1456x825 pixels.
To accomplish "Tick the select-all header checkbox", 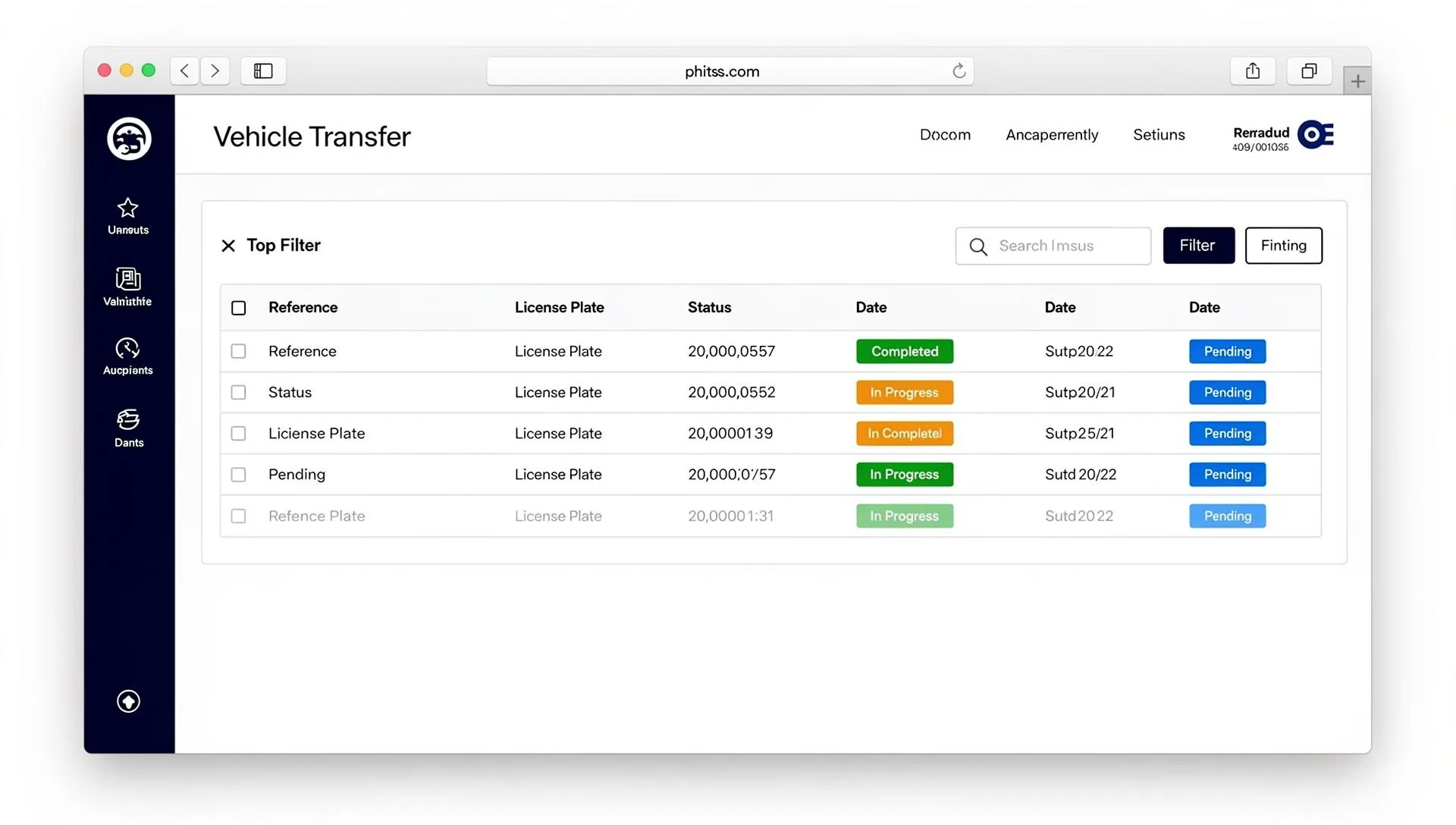I will (x=239, y=308).
